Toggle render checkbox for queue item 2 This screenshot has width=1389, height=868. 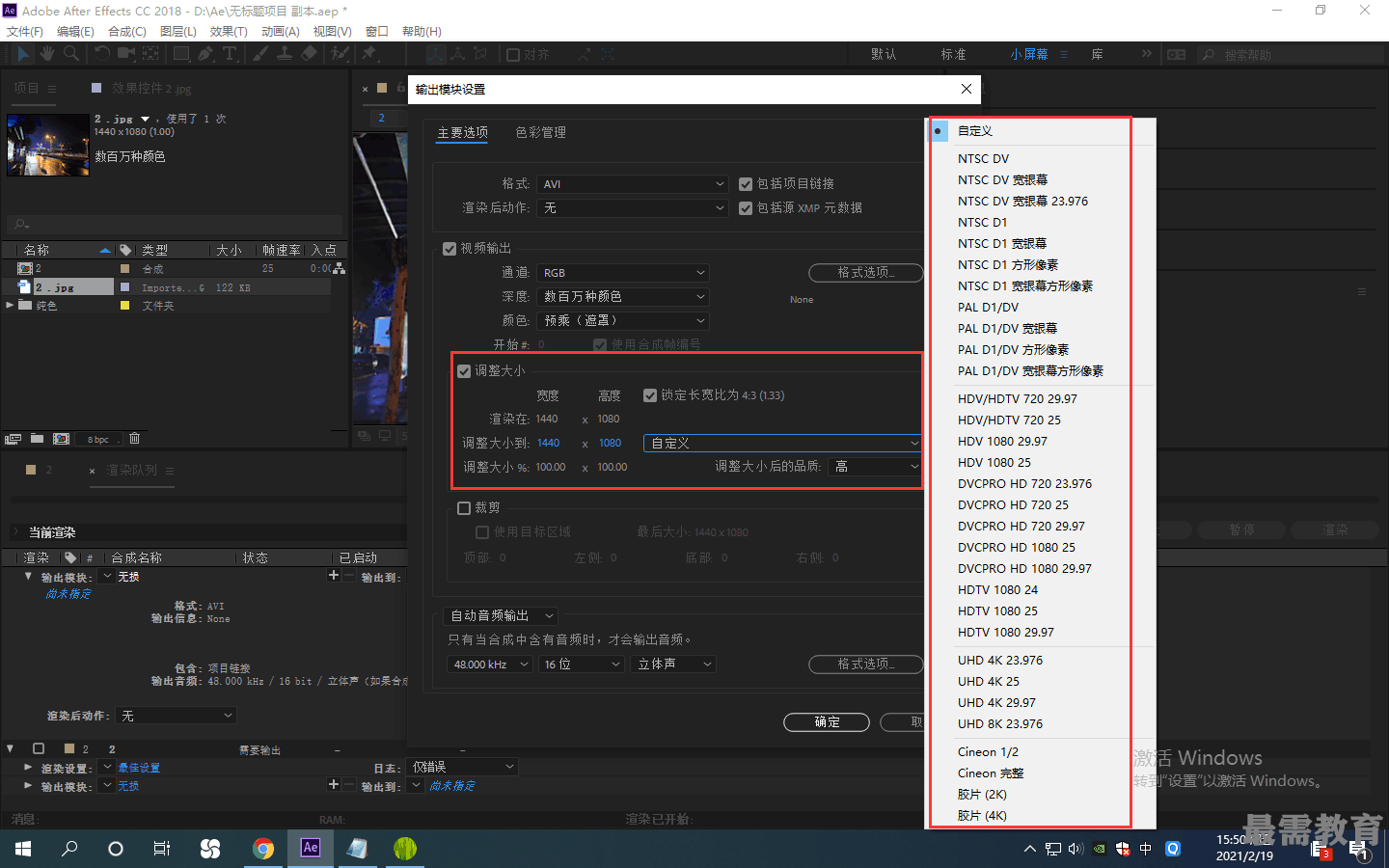[x=39, y=748]
